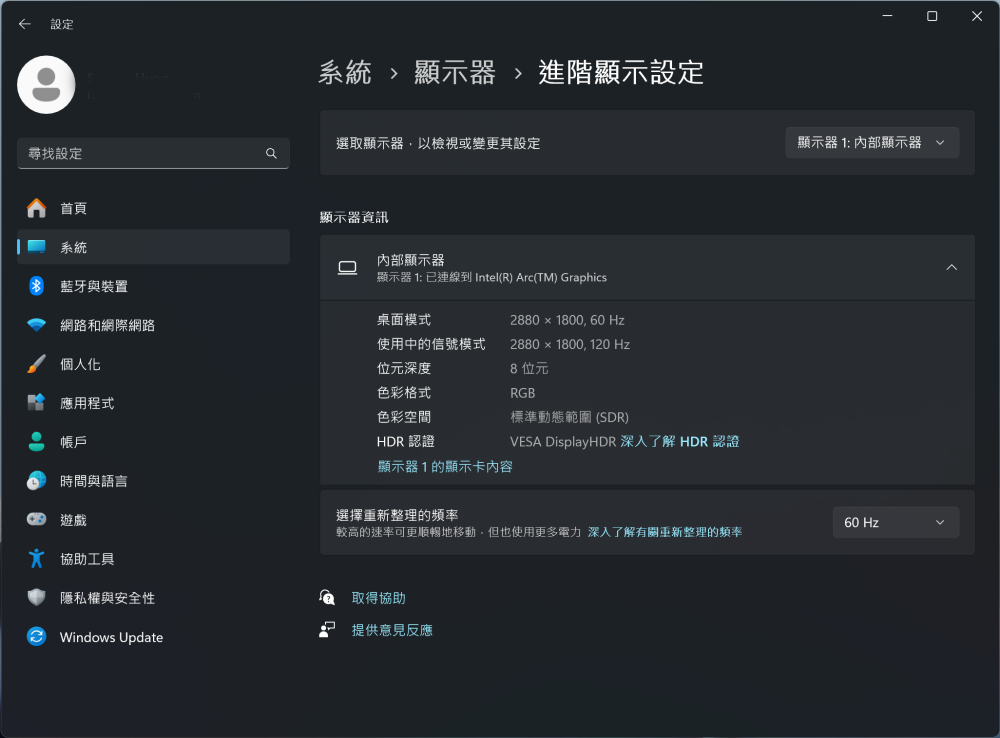Click the 網路和網際網路 Wi-Fi icon
Image resolution: width=1000 pixels, height=738 pixels.
point(37,325)
